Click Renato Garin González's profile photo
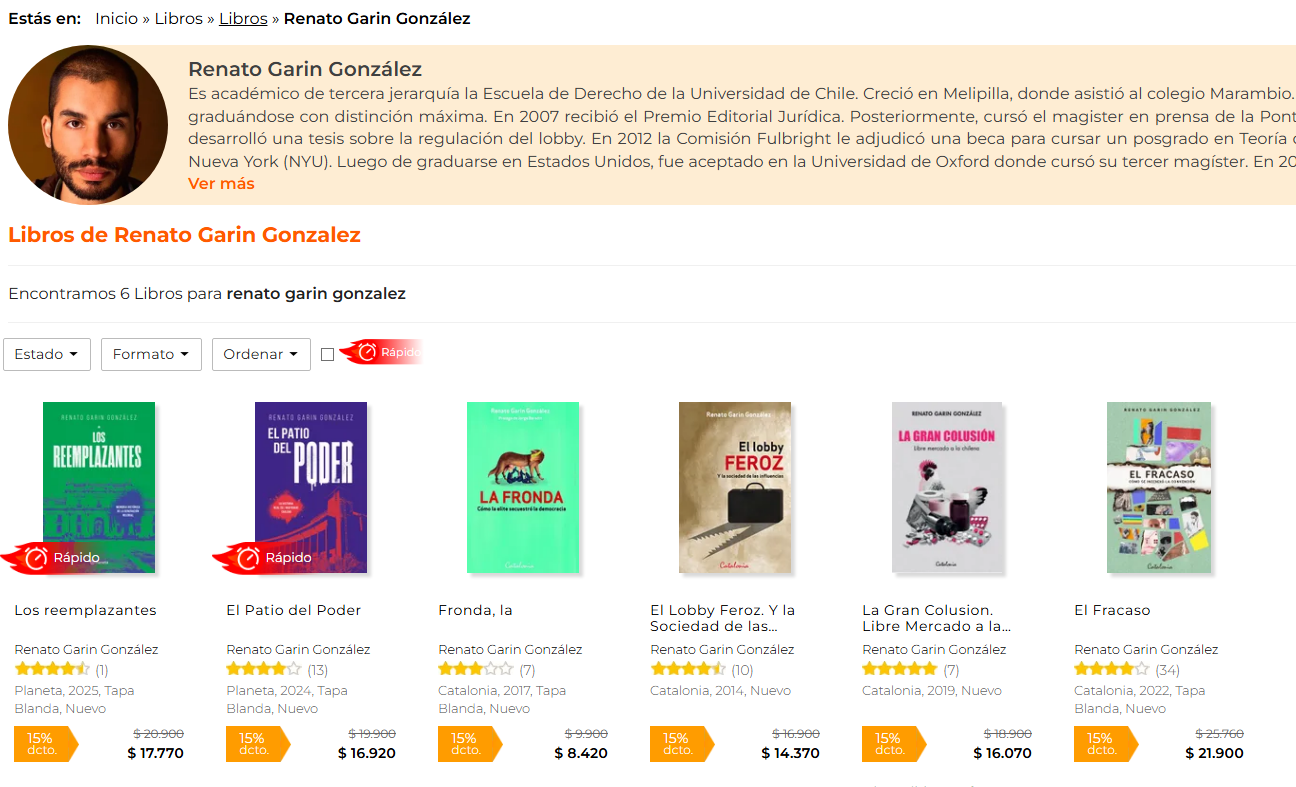This screenshot has width=1296, height=787. pyautogui.click(x=88, y=125)
